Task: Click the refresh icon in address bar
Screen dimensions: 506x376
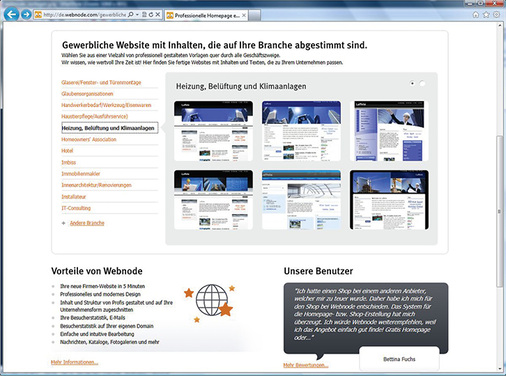Action: (151, 15)
